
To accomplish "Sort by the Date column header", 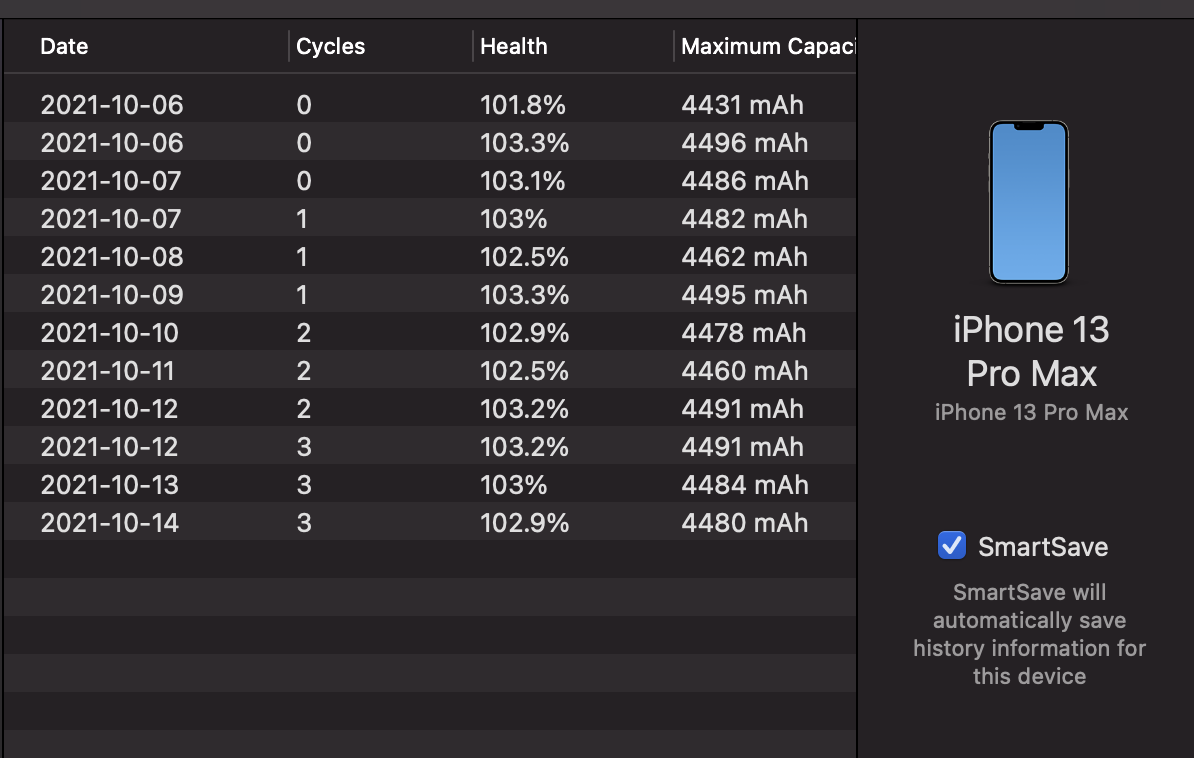I will coord(64,47).
